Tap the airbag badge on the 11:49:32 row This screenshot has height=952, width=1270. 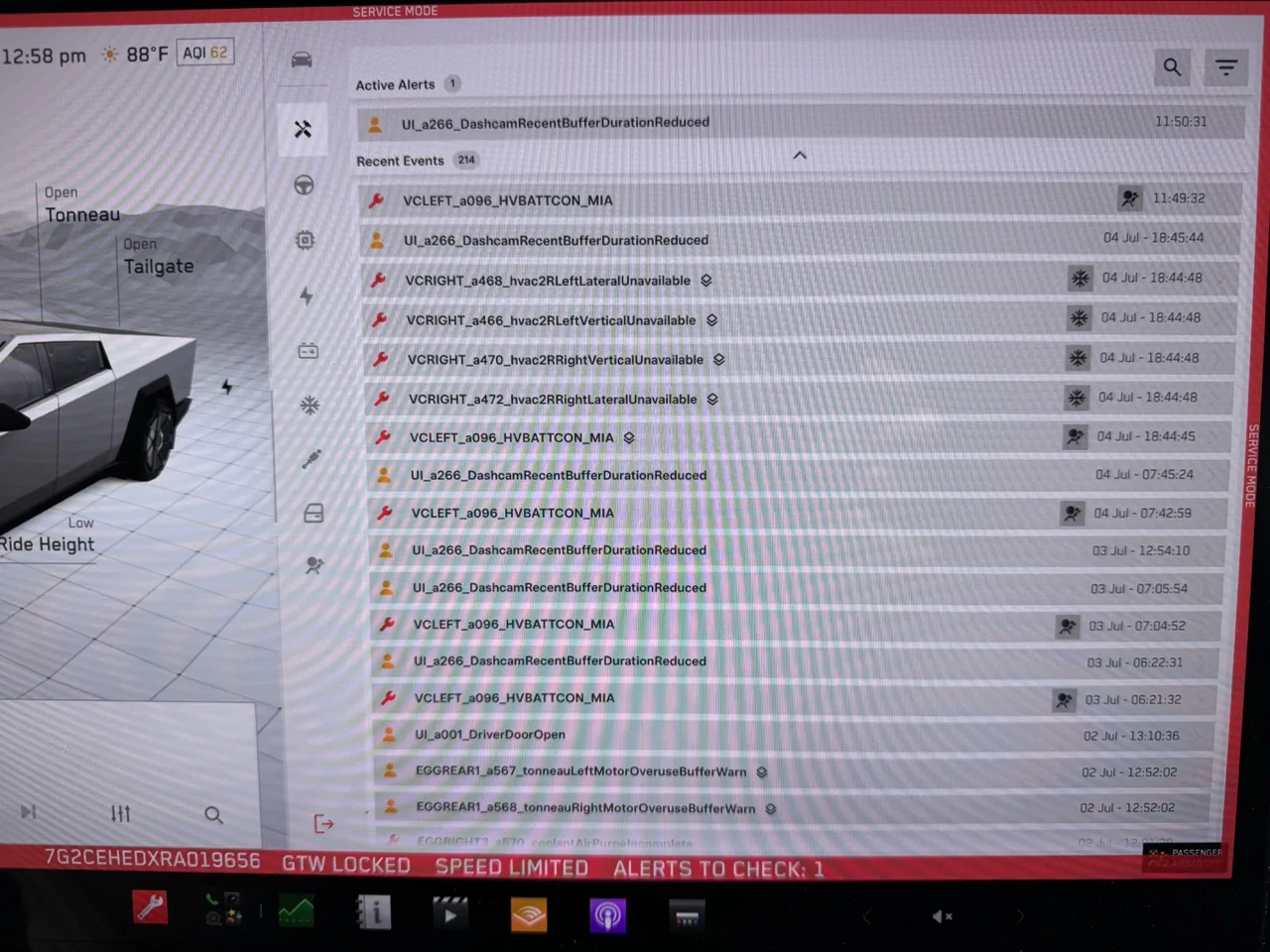1130,198
